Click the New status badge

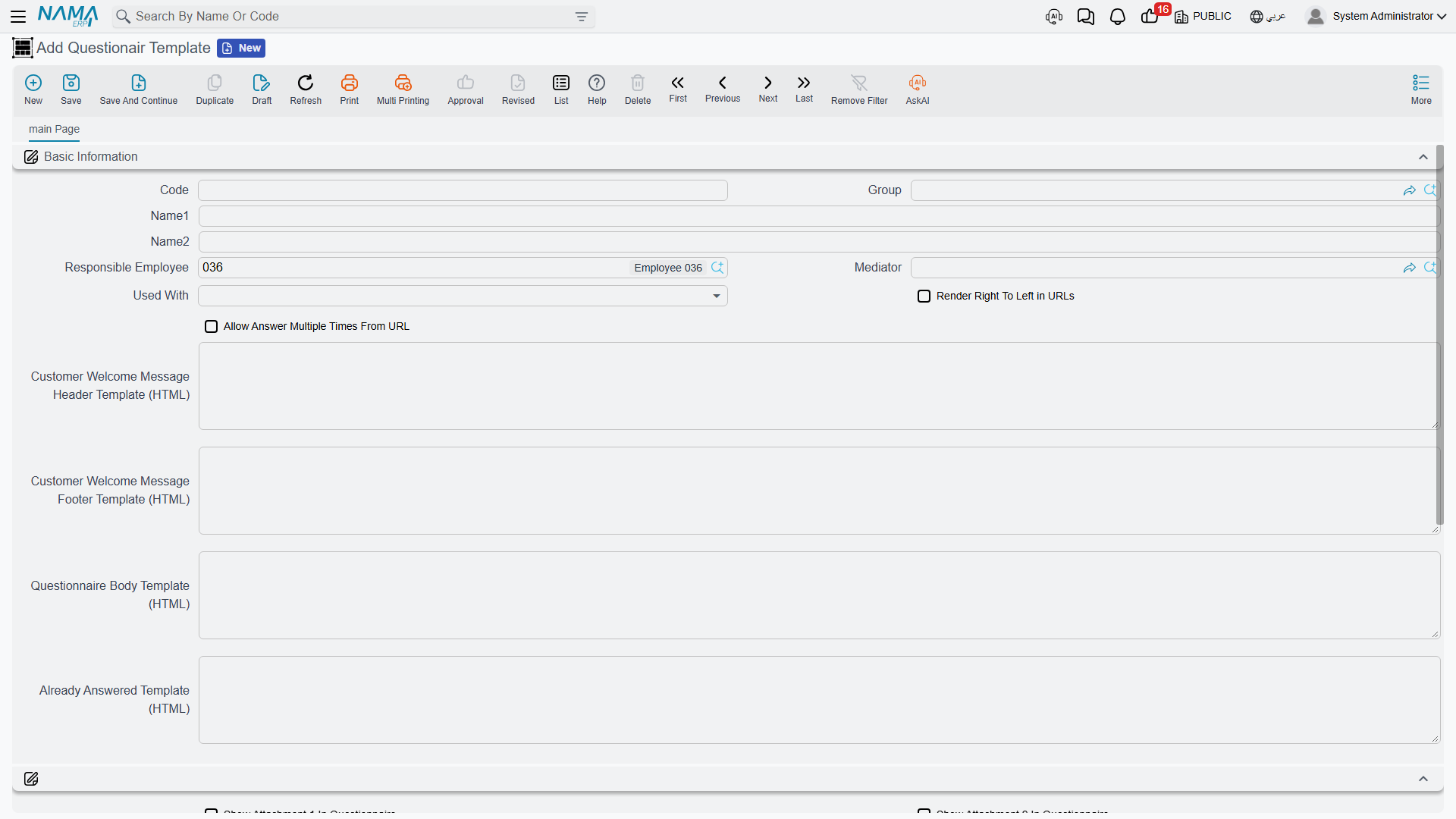[x=241, y=49]
